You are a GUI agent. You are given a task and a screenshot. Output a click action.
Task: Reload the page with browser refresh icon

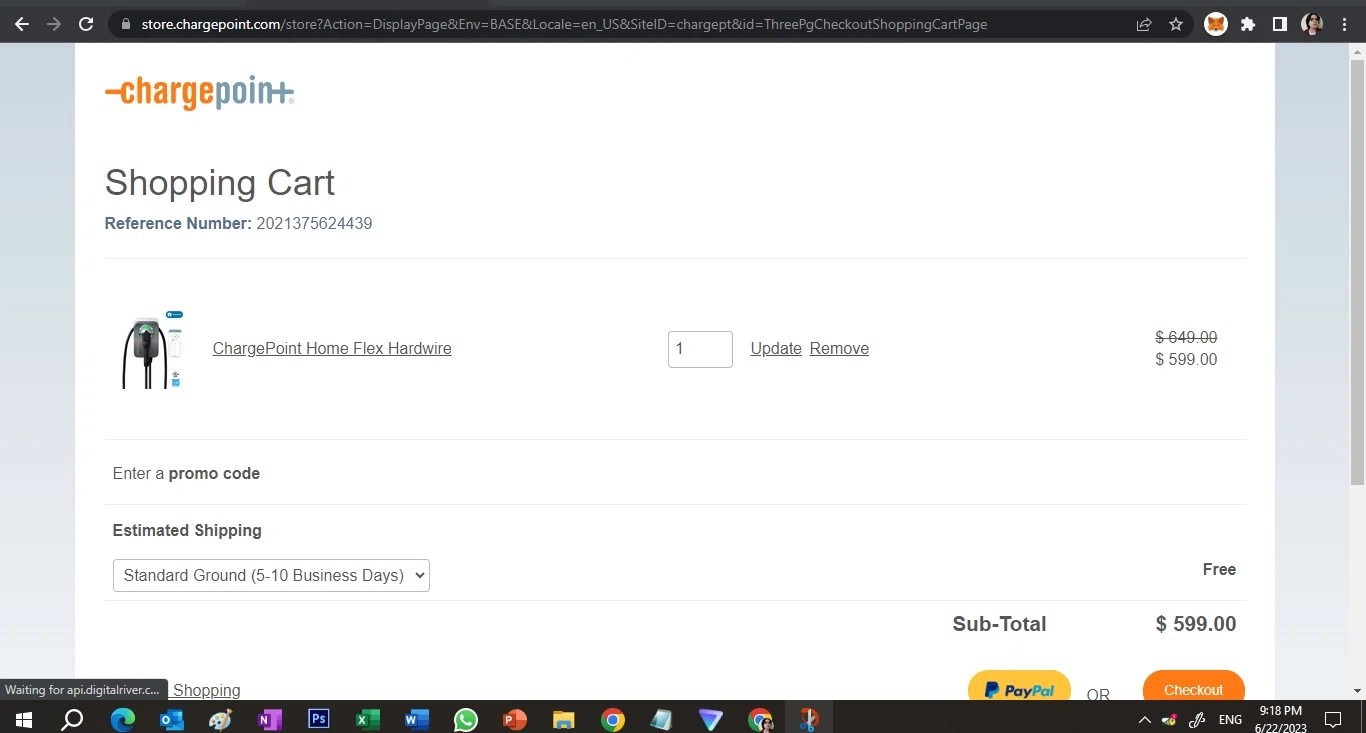coord(86,24)
